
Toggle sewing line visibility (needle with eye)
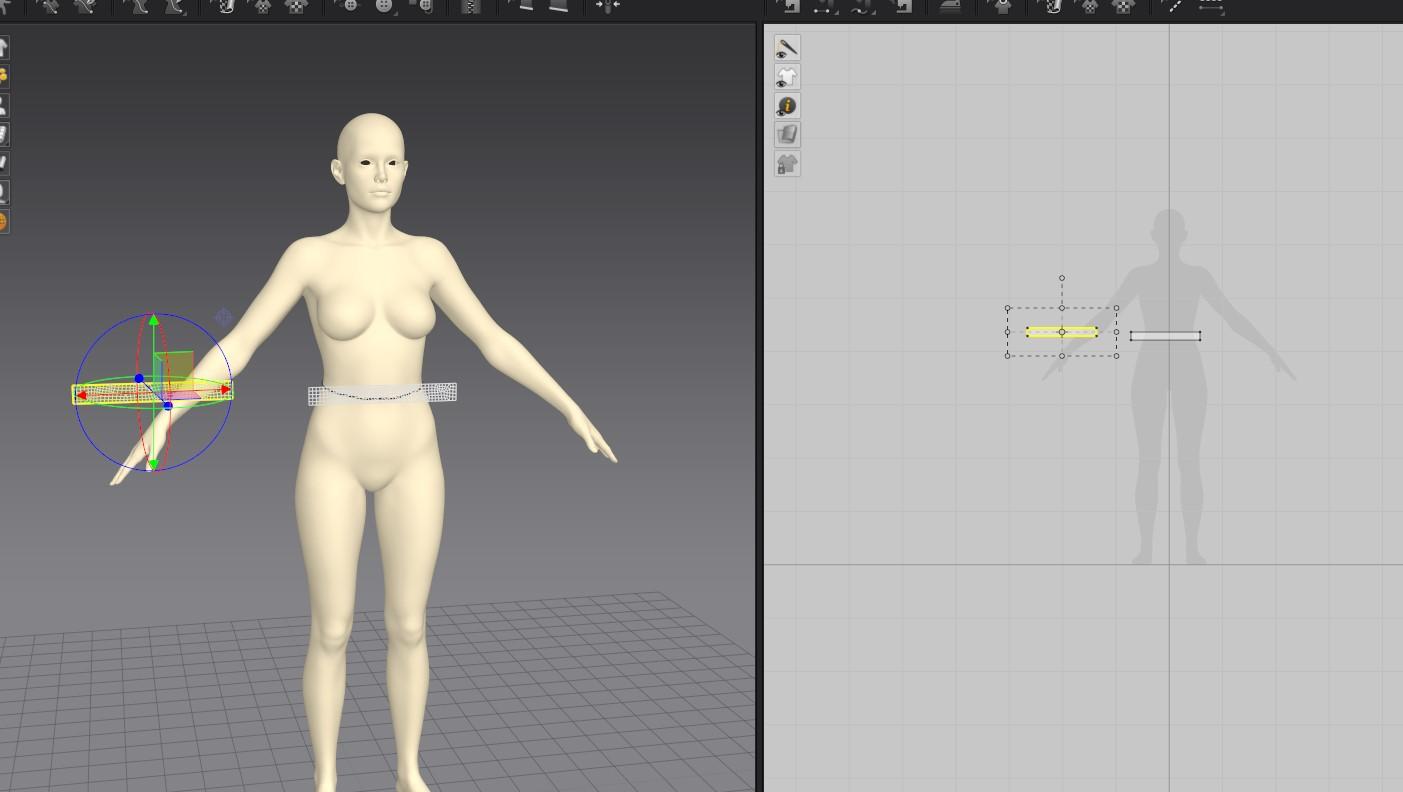(x=787, y=48)
